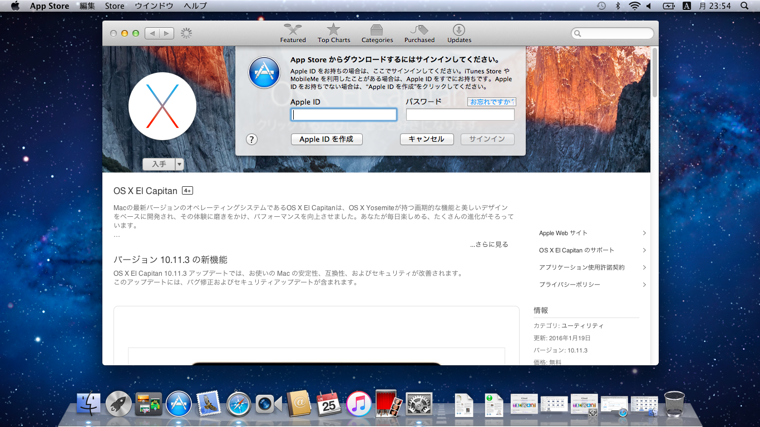
Task: Open the battery status menu
Action: [x=668, y=6]
